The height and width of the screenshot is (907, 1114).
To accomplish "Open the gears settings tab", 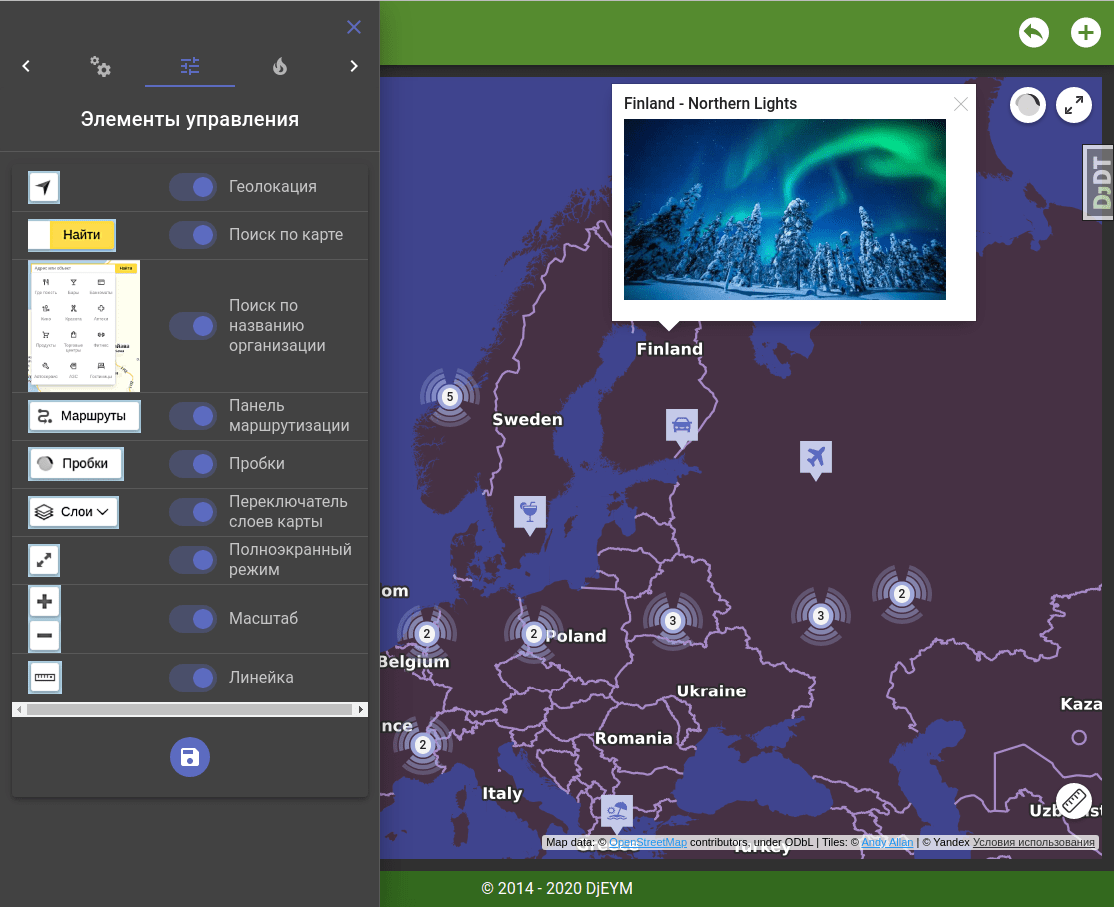I will (100, 66).
